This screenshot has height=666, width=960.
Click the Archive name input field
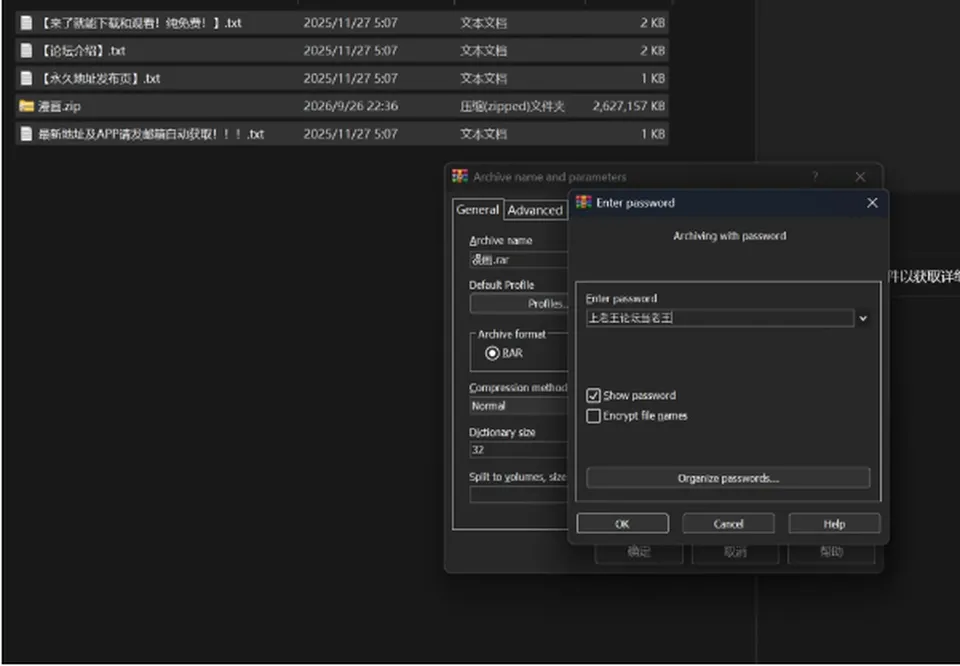click(519, 260)
